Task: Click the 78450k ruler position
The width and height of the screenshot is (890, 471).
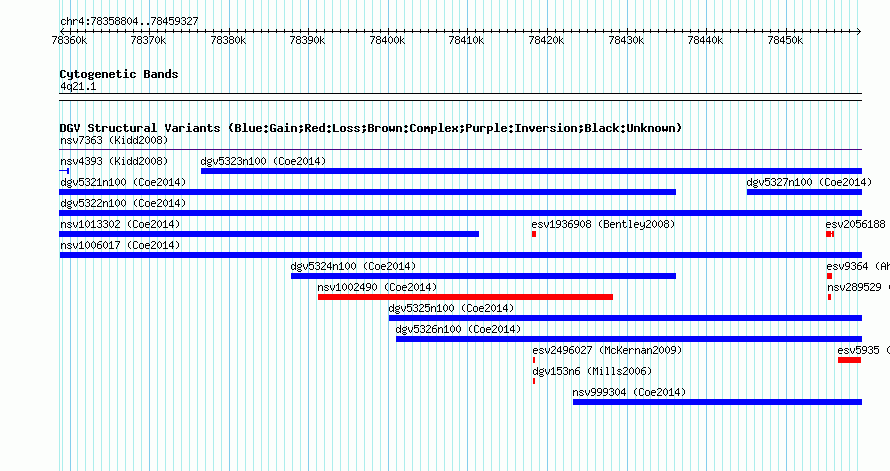Action: point(785,40)
